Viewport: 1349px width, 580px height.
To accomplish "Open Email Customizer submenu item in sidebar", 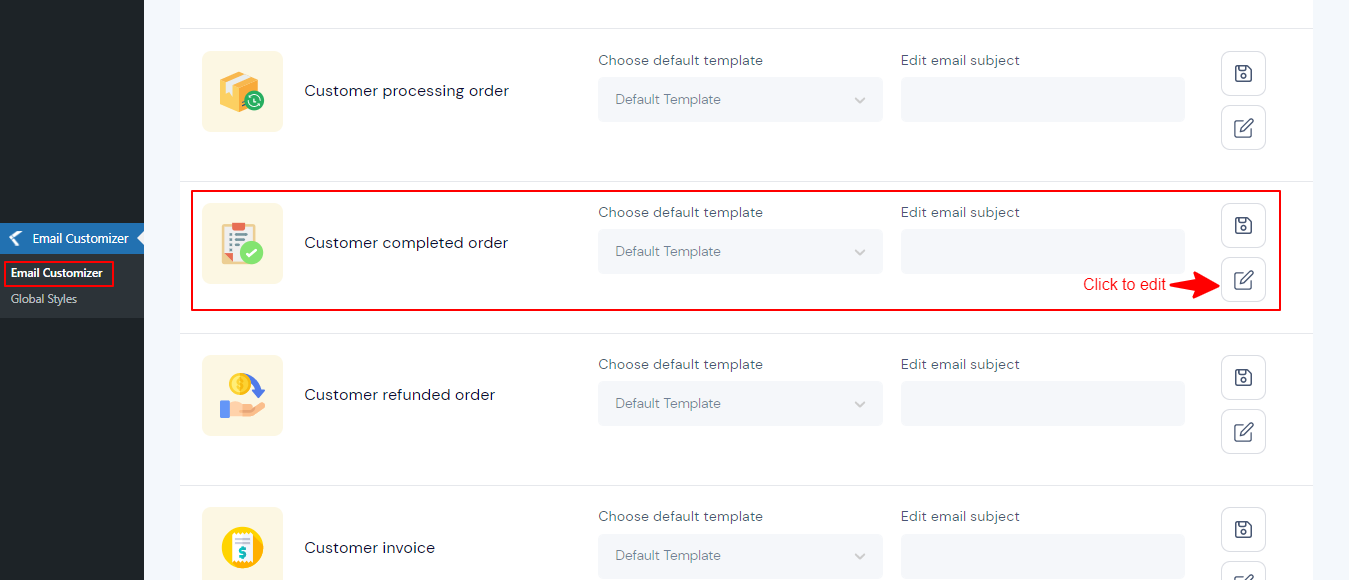I will pos(57,273).
